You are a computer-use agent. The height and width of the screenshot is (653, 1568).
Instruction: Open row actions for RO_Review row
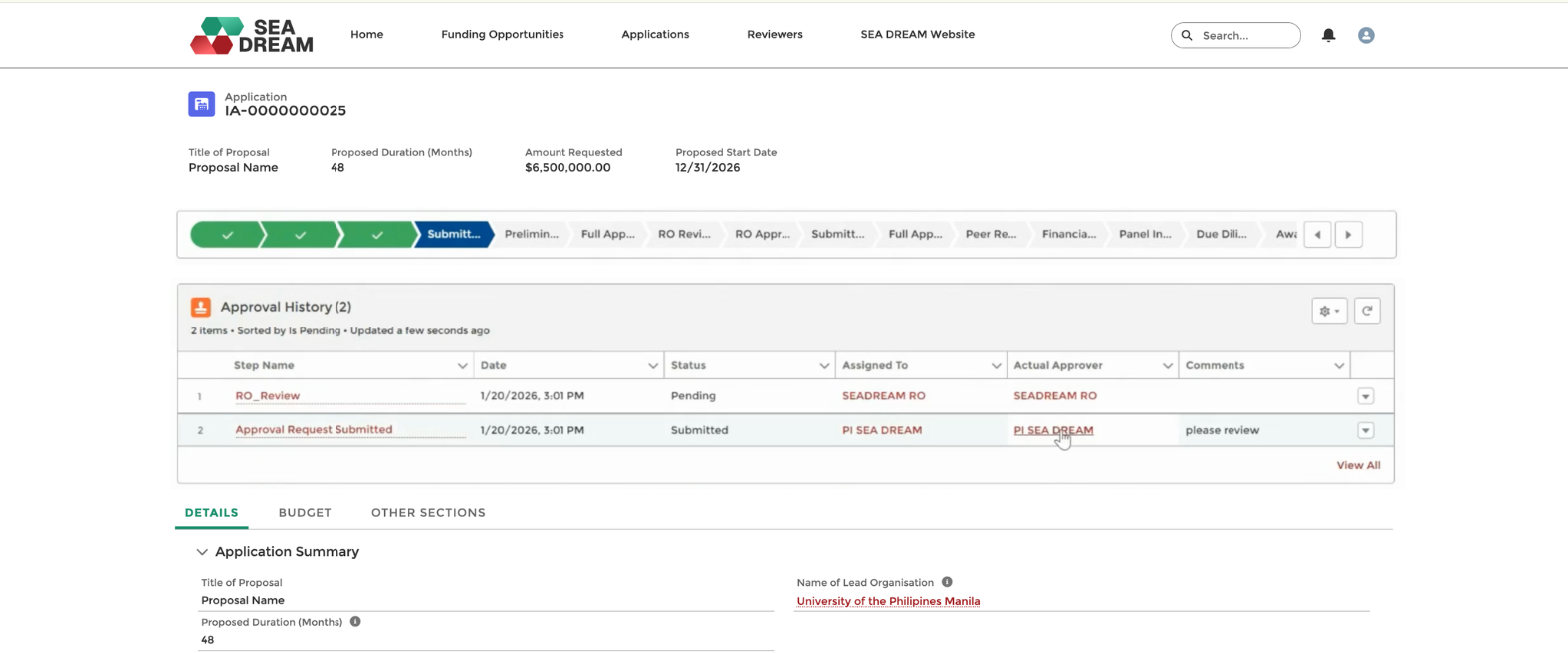tap(1365, 396)
